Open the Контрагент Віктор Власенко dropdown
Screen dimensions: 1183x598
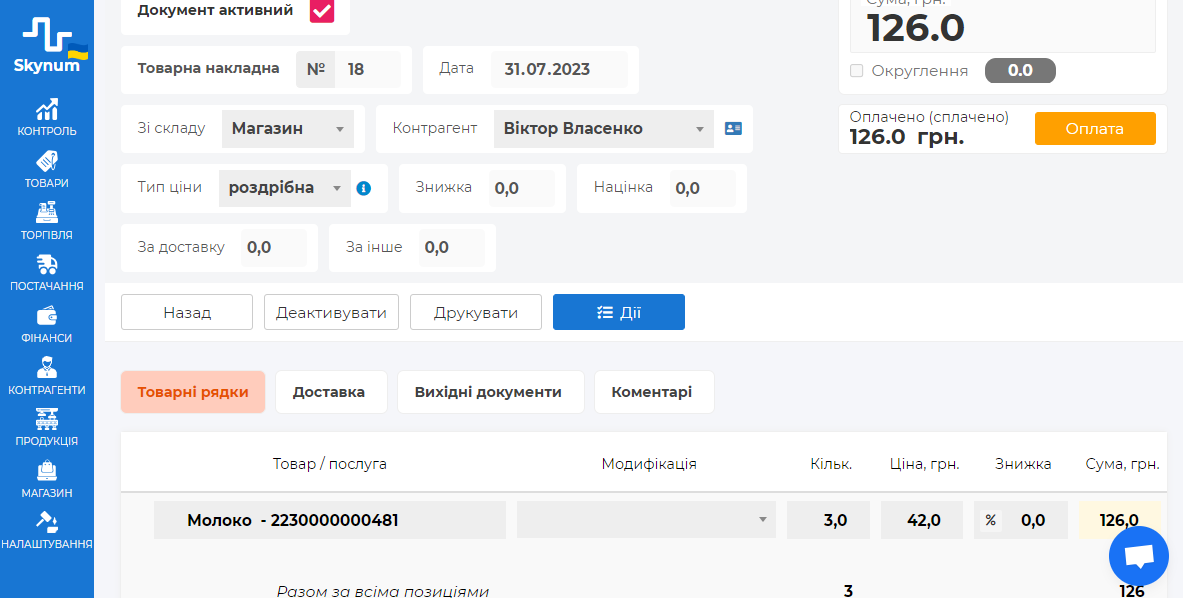click(x=603, y=129)
